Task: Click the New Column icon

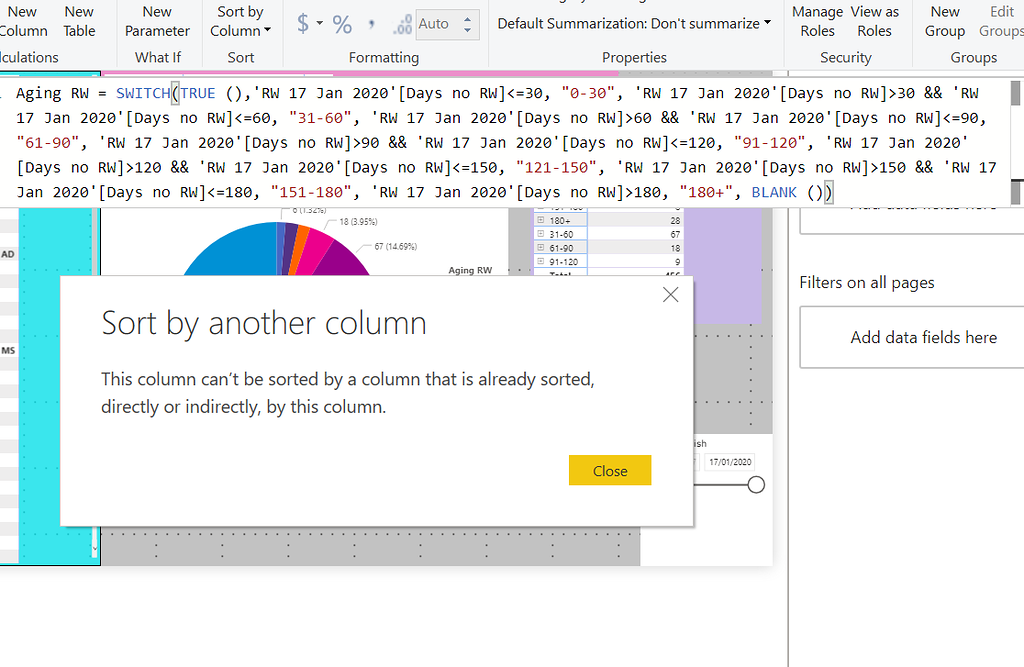Action: click(x=23, y=20)
